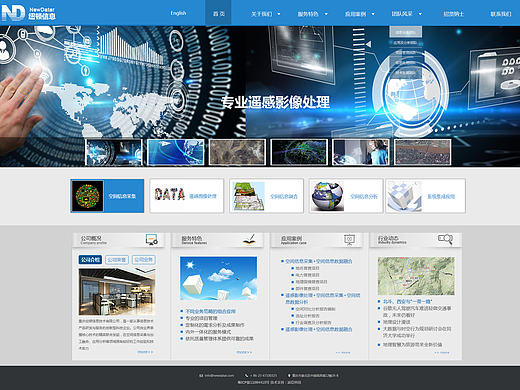The width and height of the screenshot is (520, 390).
Task: Open the last application case category link
Action: click(x=319, y=329)
